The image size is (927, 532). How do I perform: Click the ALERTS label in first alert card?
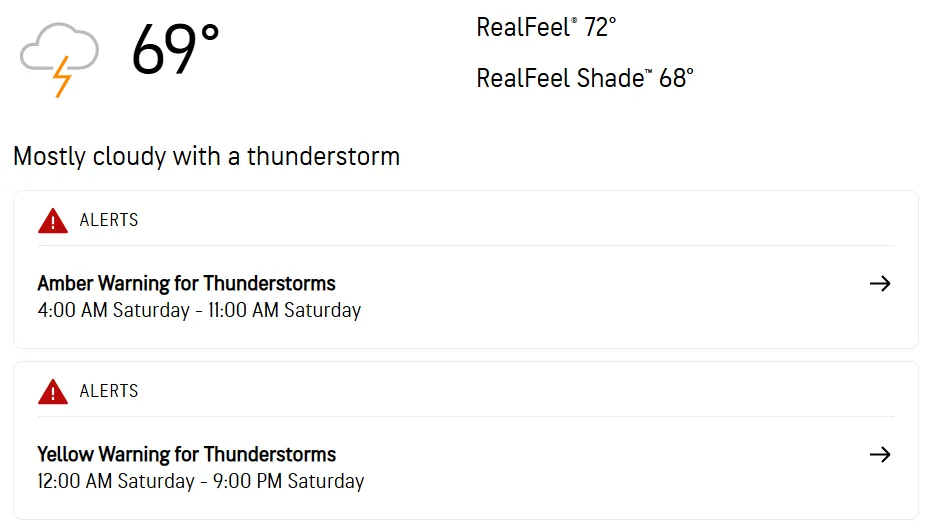click(109, 220)
